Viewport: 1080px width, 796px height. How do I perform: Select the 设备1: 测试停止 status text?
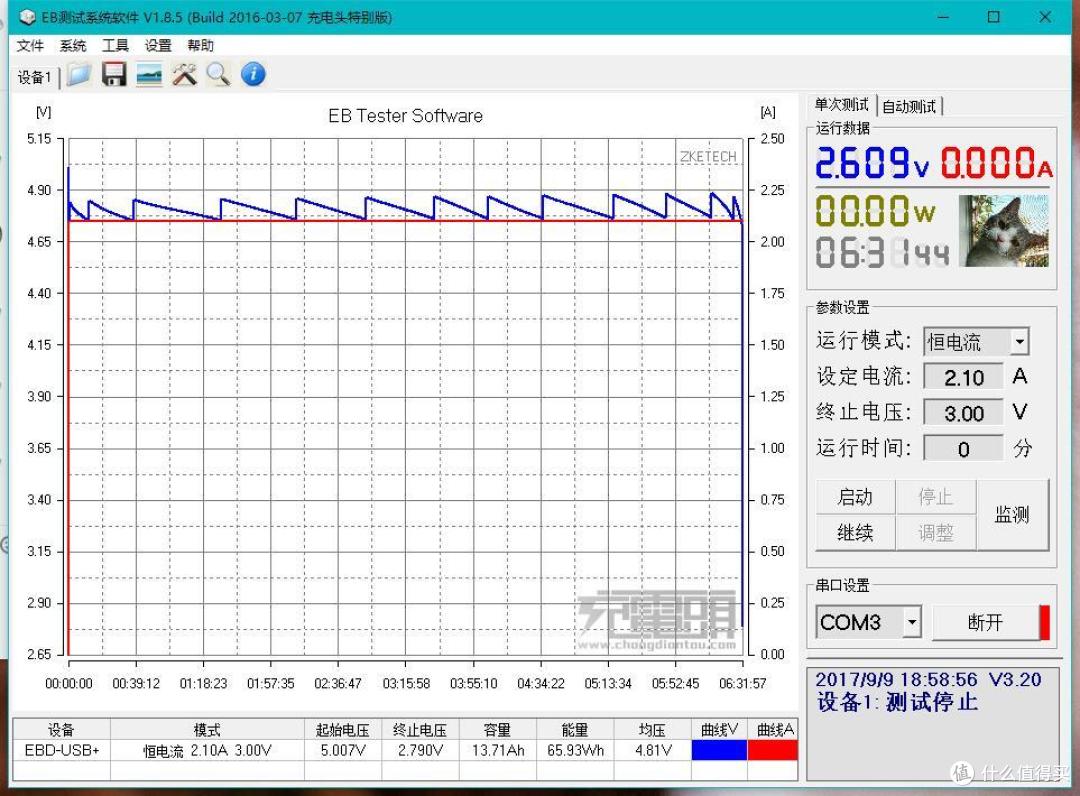pyautogui.click(x=897, y=703)
